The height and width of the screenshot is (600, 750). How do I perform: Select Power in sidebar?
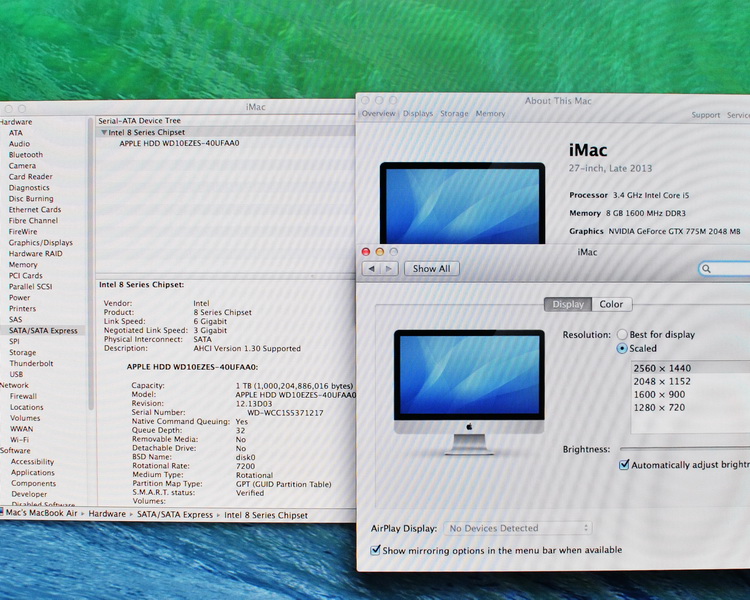(19, 298)
